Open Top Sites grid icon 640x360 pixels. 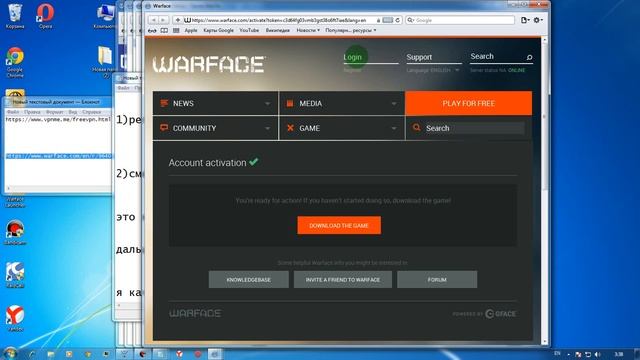click(176, 31)
